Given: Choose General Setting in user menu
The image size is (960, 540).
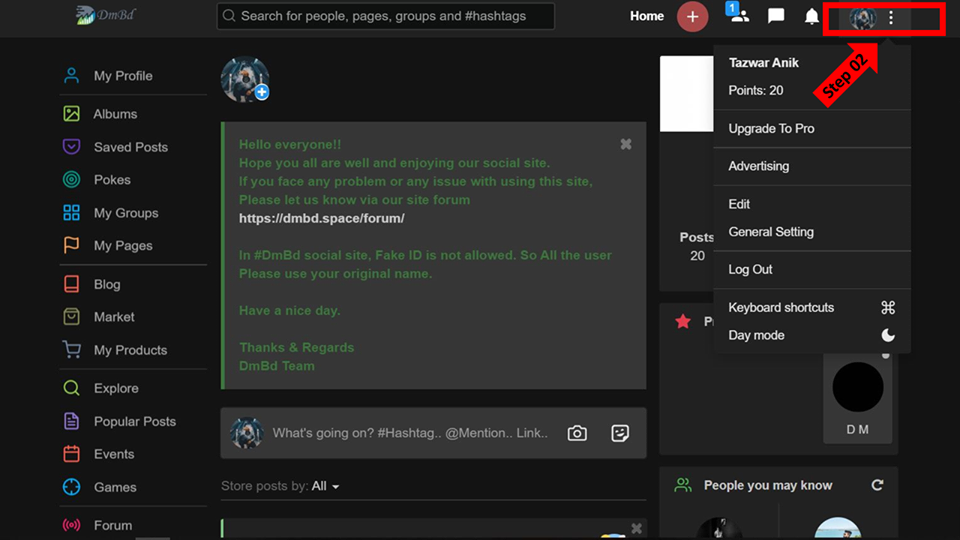Looking at the screenshot, I should point(771,232).
